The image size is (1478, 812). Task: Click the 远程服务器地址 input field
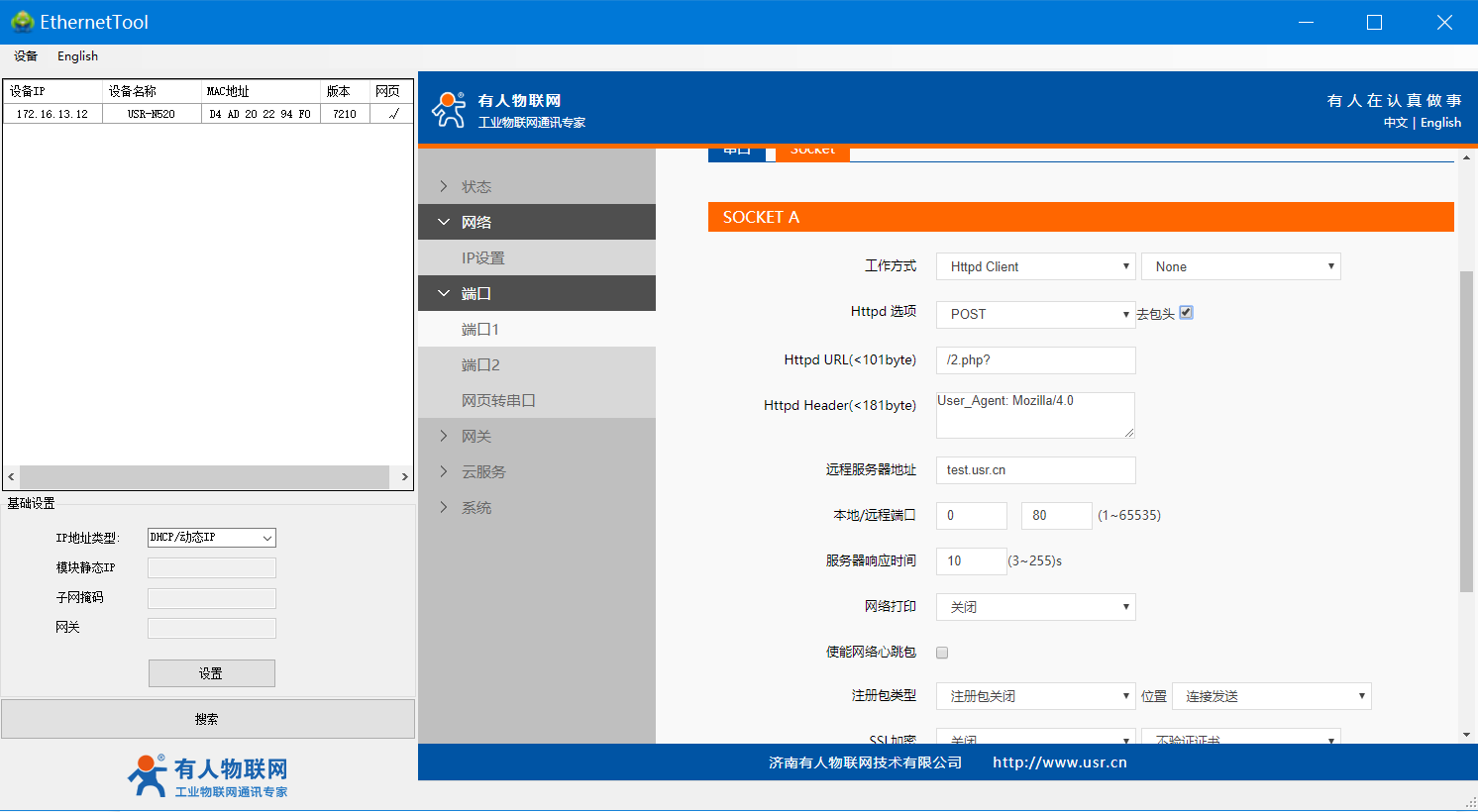(1035, 470)
